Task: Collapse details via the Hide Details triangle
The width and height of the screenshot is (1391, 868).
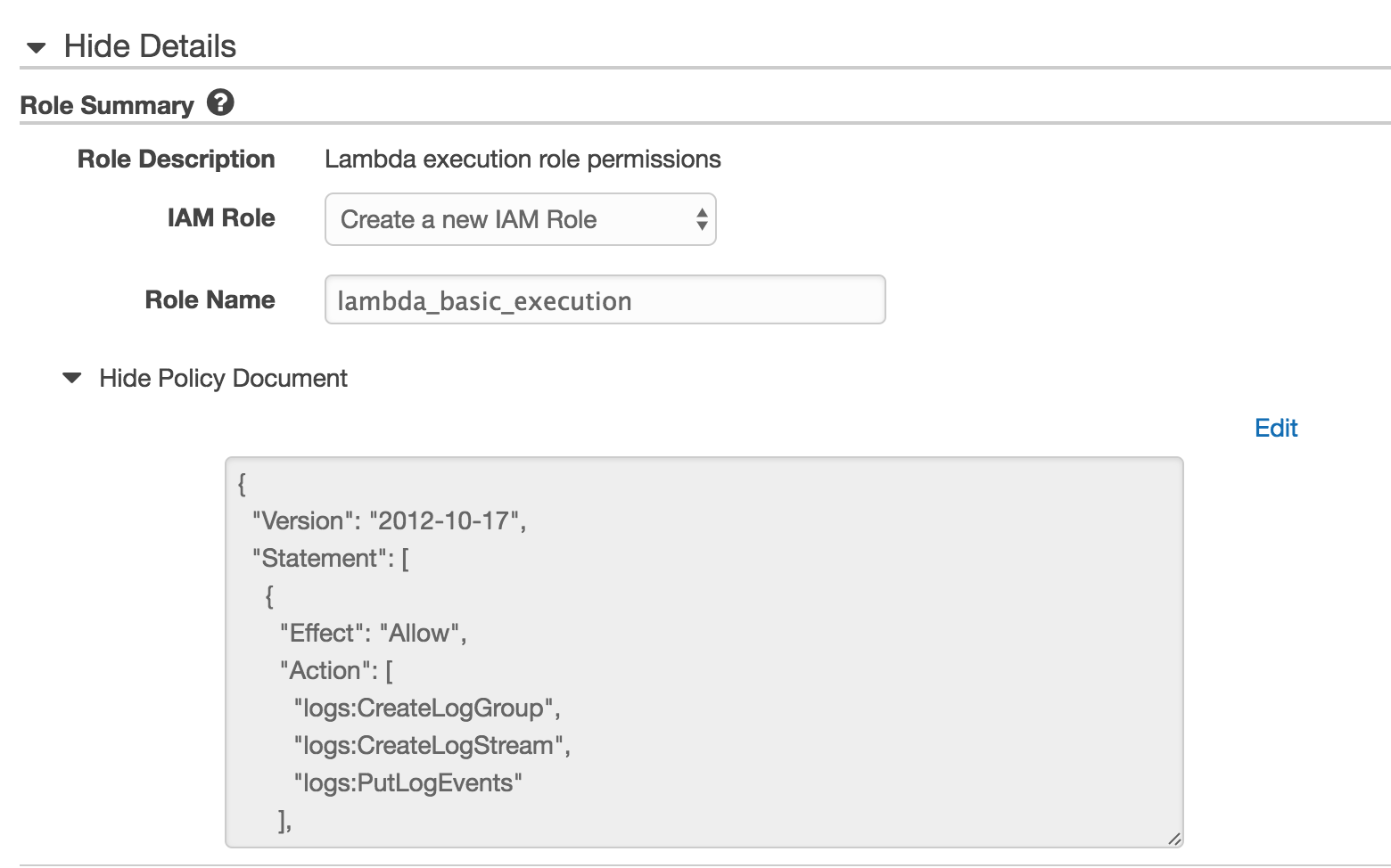Action: tap(37, 47)
